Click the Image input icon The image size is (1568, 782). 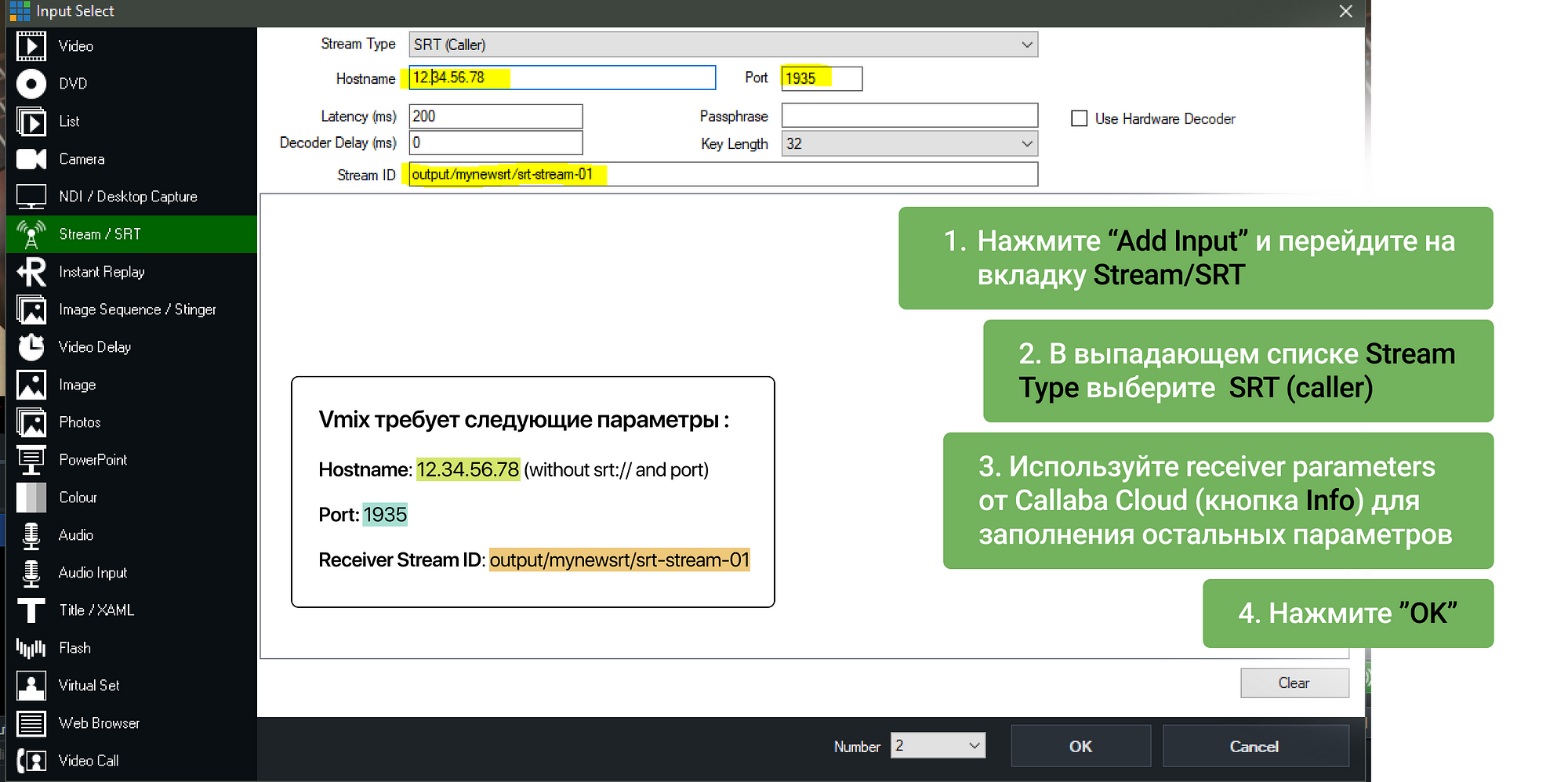31,385
